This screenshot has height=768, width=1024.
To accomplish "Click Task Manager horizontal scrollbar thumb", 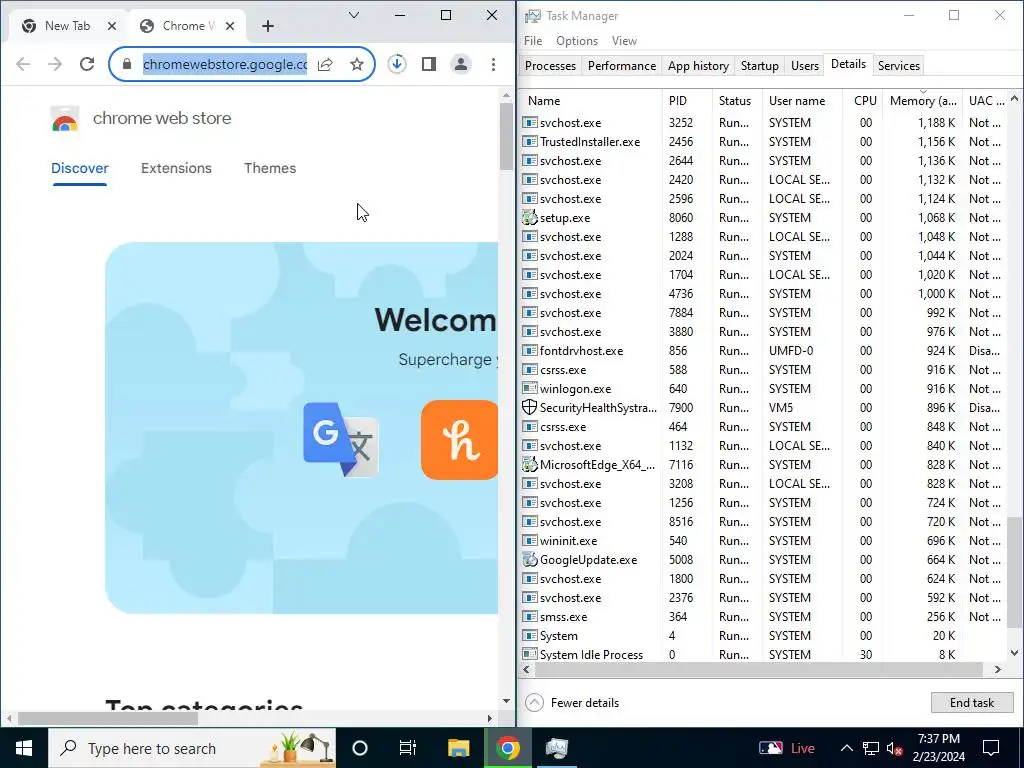I will point(759,669).
